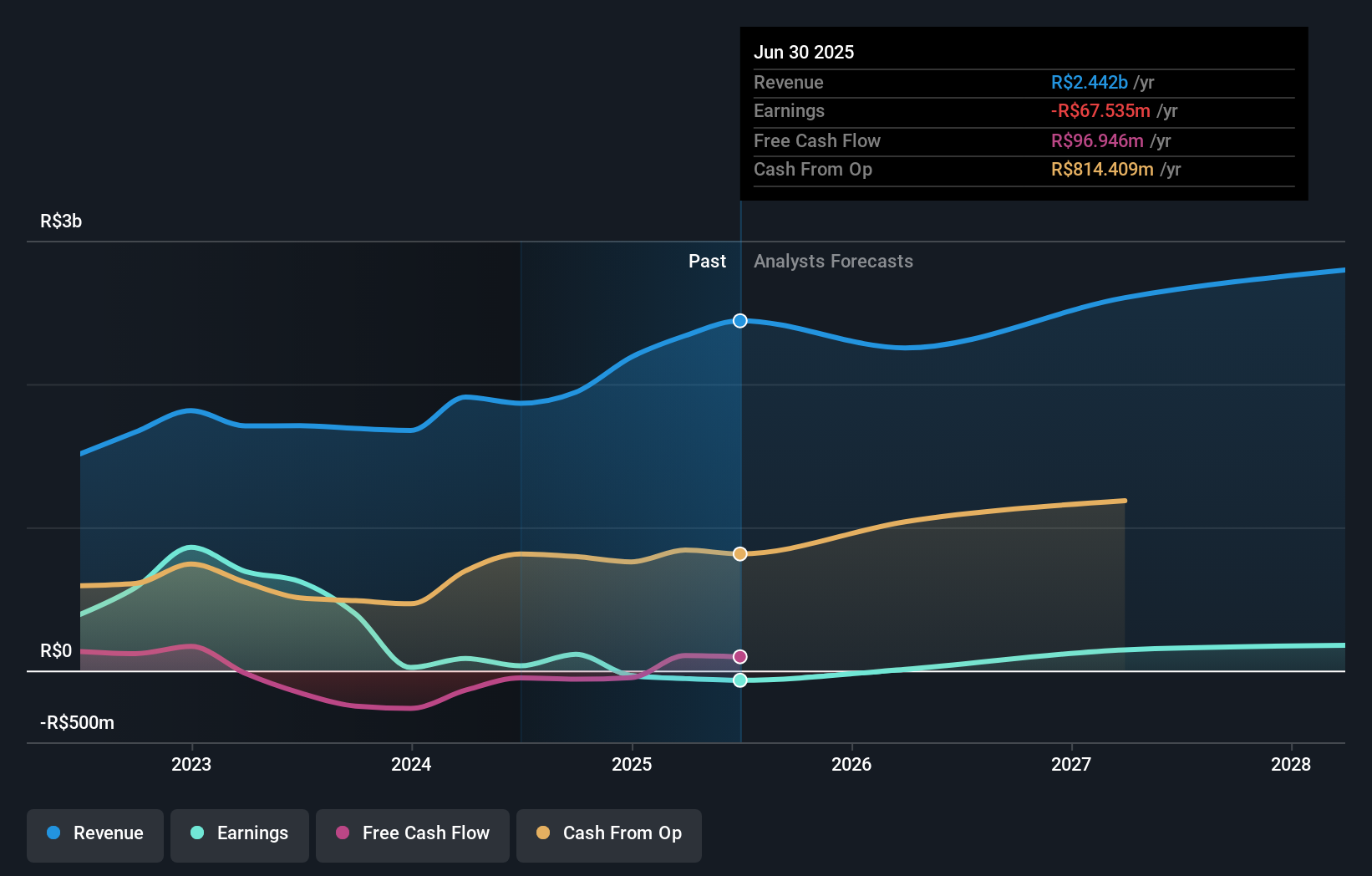Open the Earnings legend options
1372x876 pixels.
tap(239, 833)
